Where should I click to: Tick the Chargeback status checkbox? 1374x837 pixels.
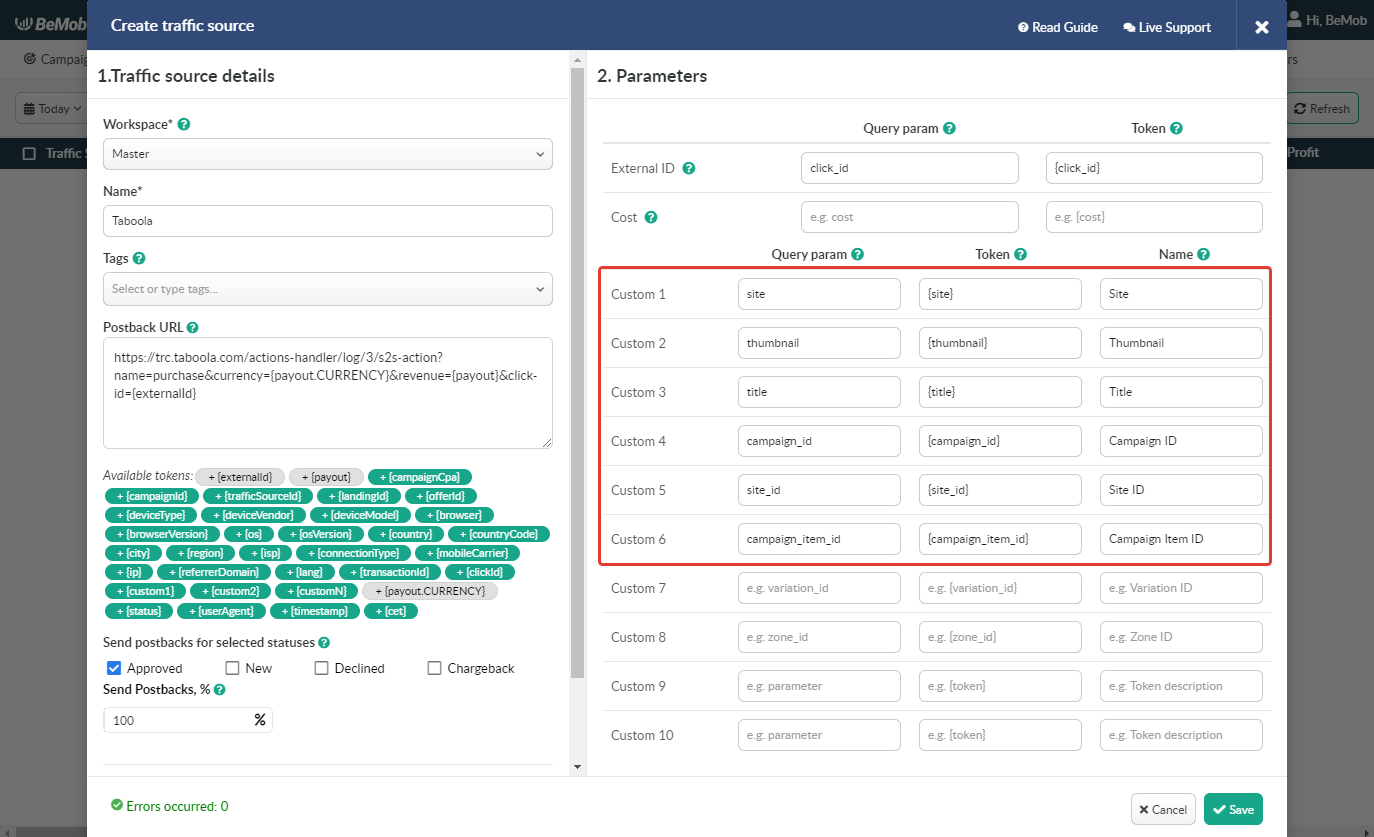435,668
